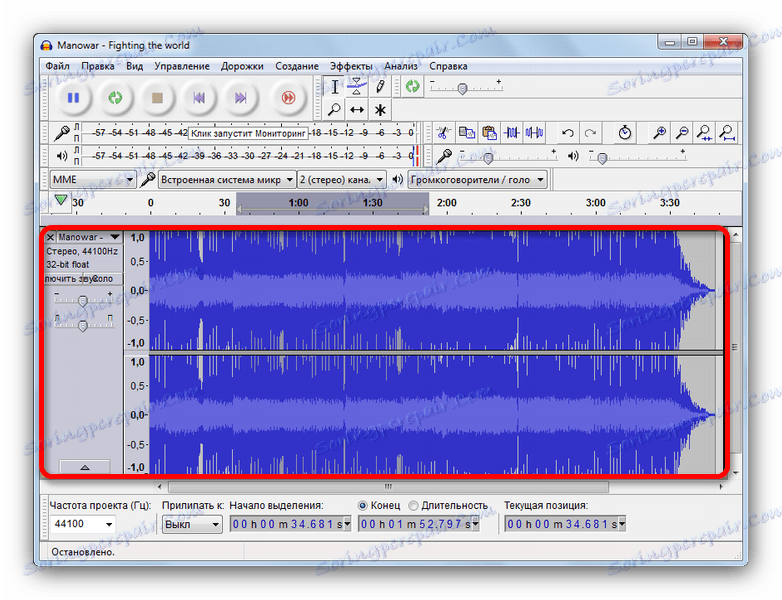The height and width of the screenshot is (600, 782).
Task: Select the Time Shift arrows tool
Action: point(357,109)
